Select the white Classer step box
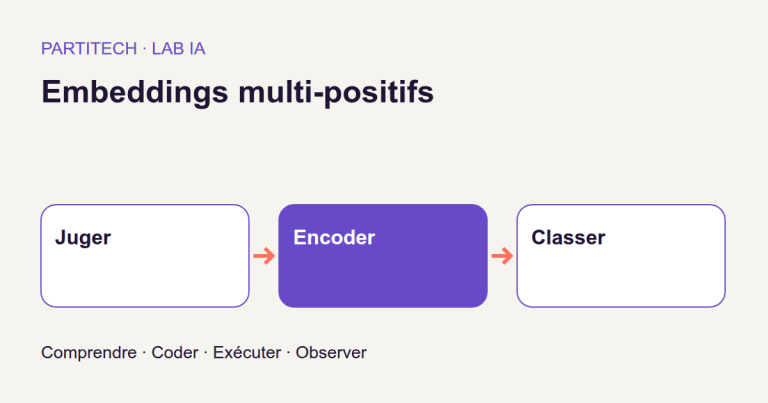The width and height of the screenshot is (768, 403). click(x=621, y=256)
